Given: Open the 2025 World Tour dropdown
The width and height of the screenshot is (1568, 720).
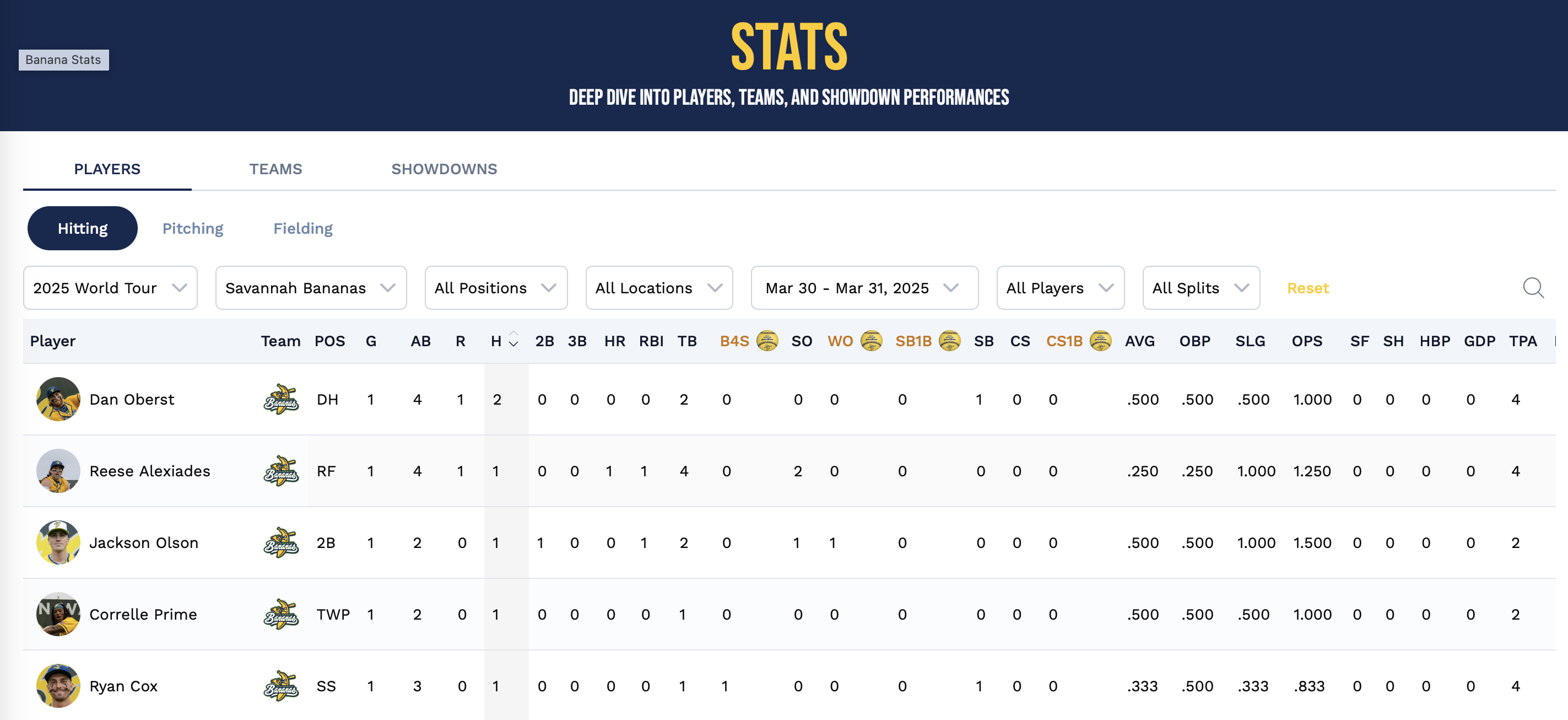Looking at the screenshot, I should [x=110, y=288].
